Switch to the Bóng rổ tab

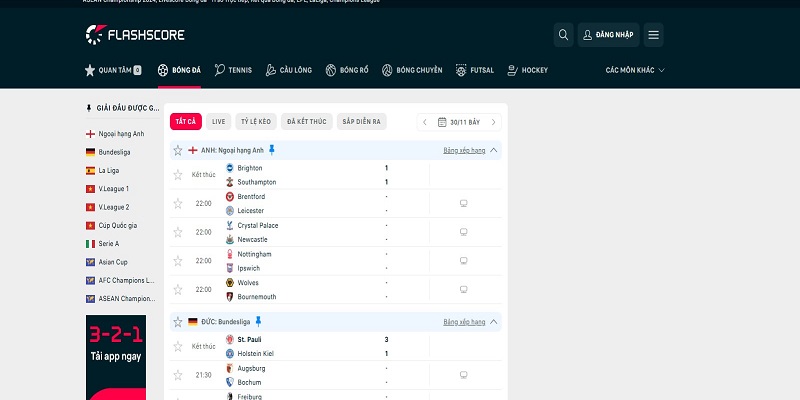click(347, 70)
